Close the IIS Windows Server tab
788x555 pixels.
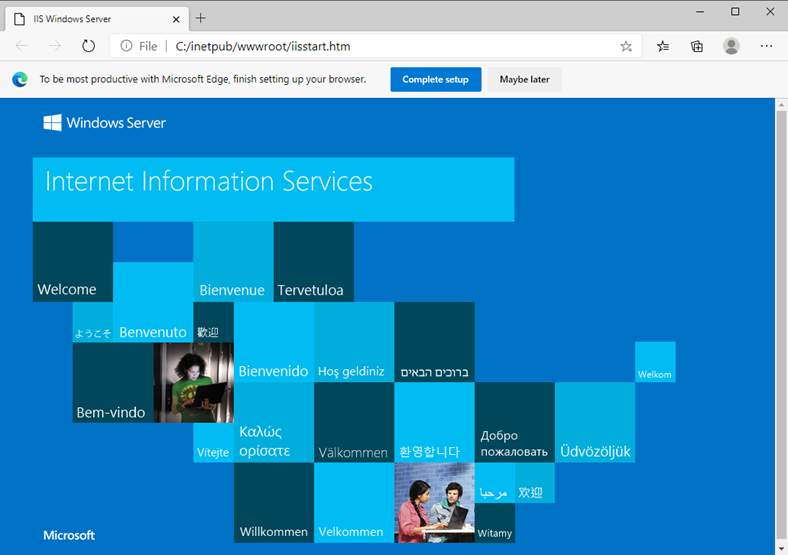[x=176, y=19]
